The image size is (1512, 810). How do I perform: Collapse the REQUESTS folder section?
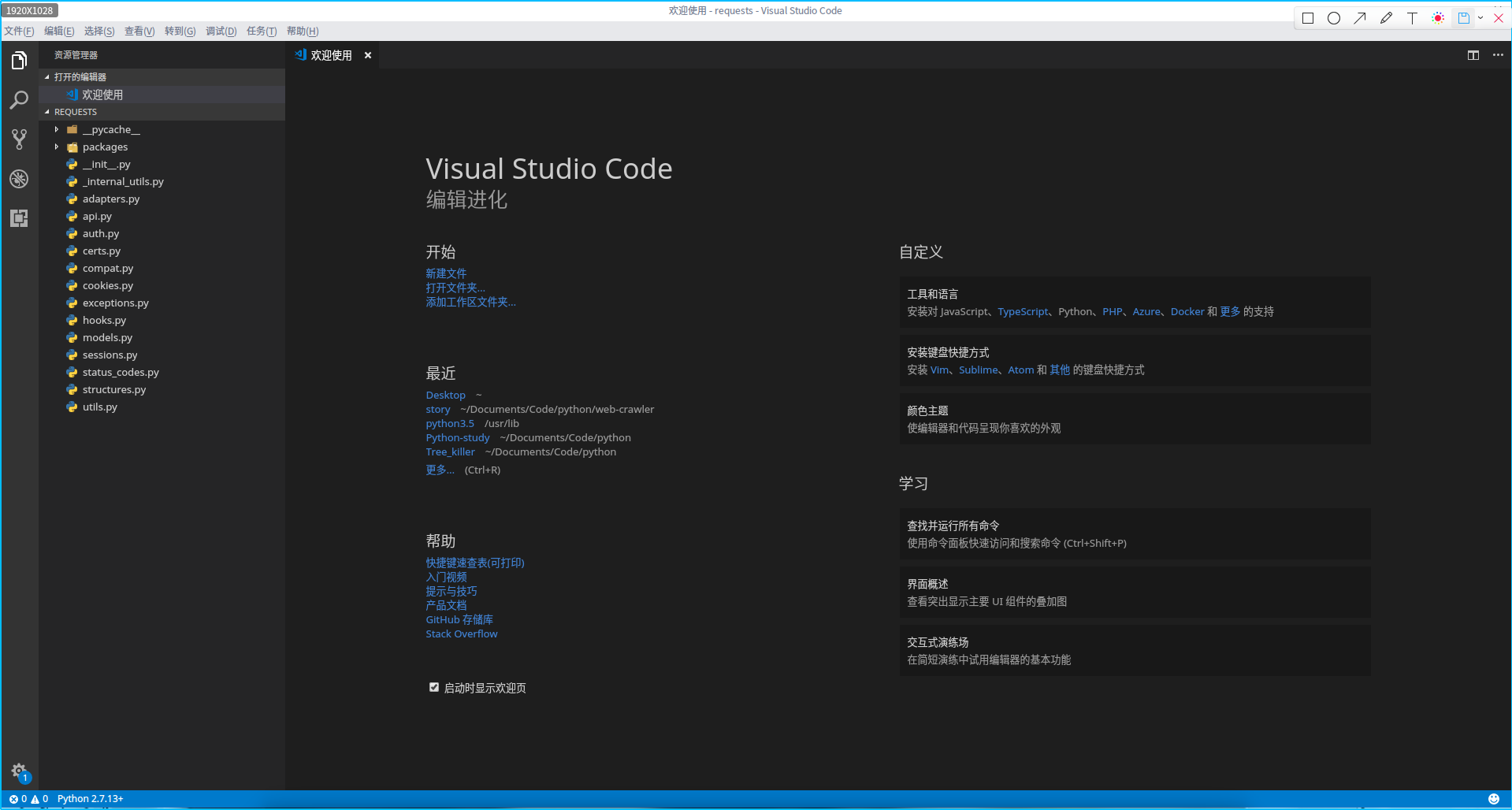tap(162, 112)
